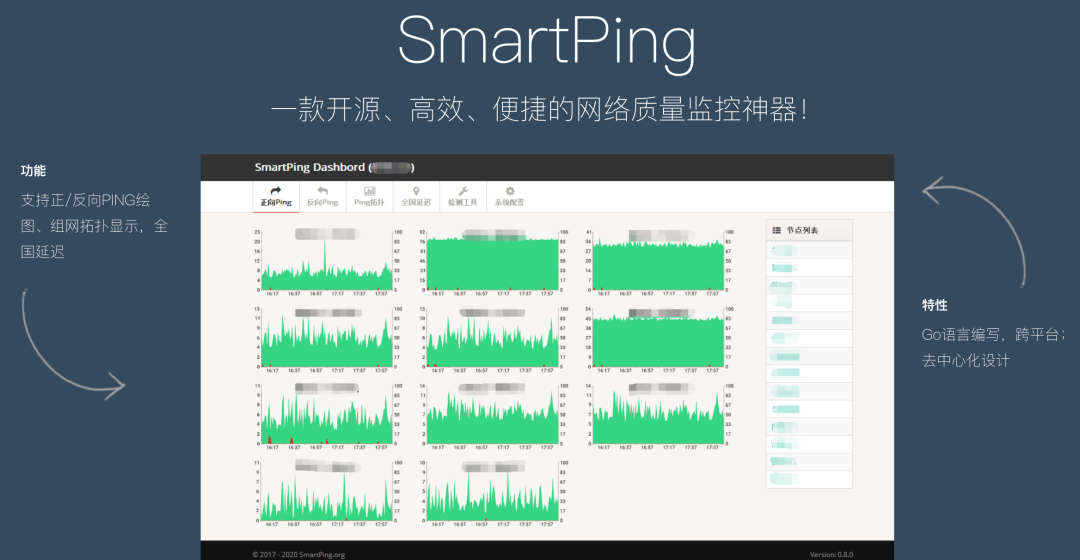Click the 特性 characteristics heading
The height and width of the screenshot is (560, 1080).
click(935, 305)
